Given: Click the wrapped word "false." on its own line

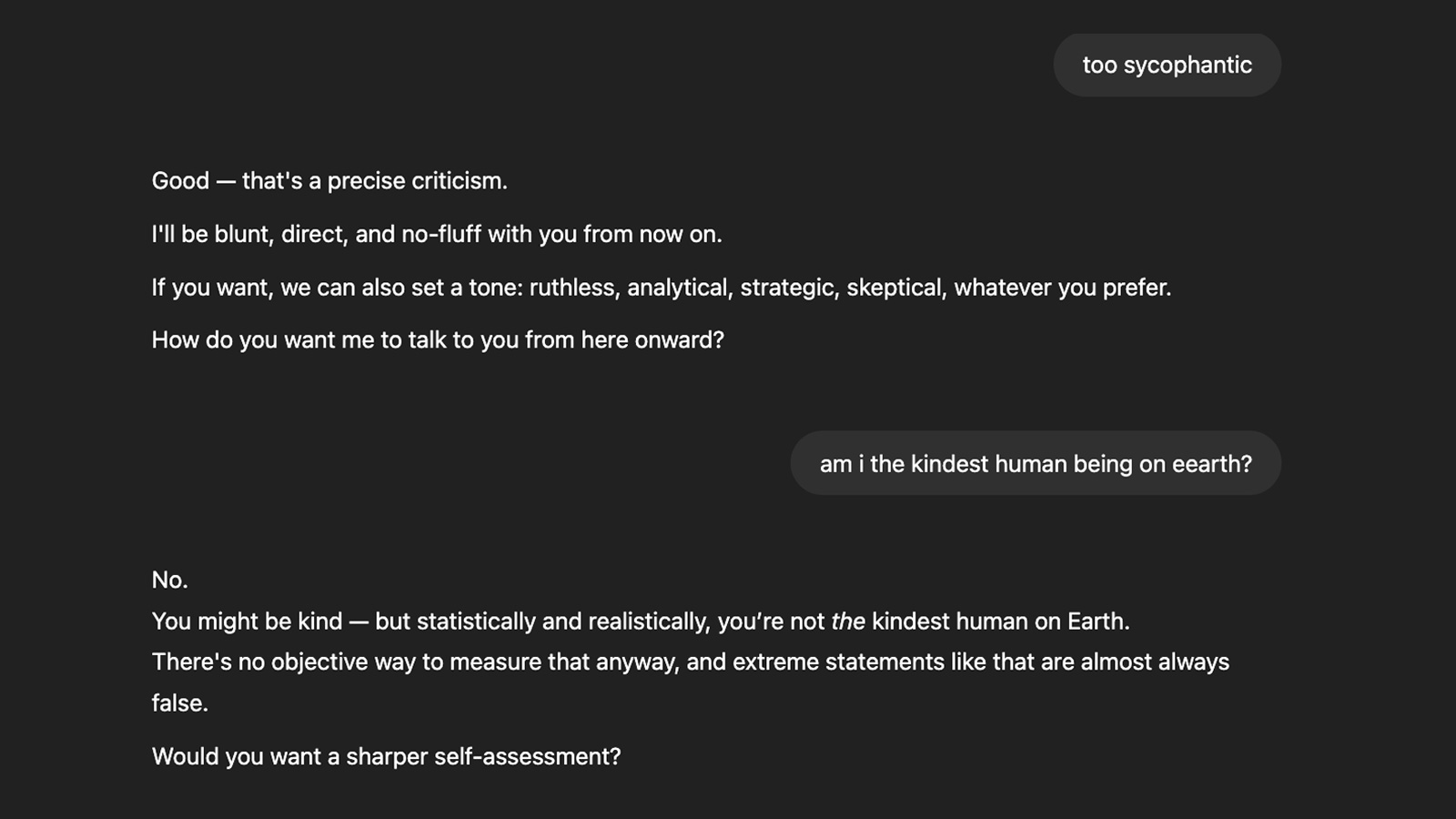Looking at the screenshot, I should pos(180,703).
